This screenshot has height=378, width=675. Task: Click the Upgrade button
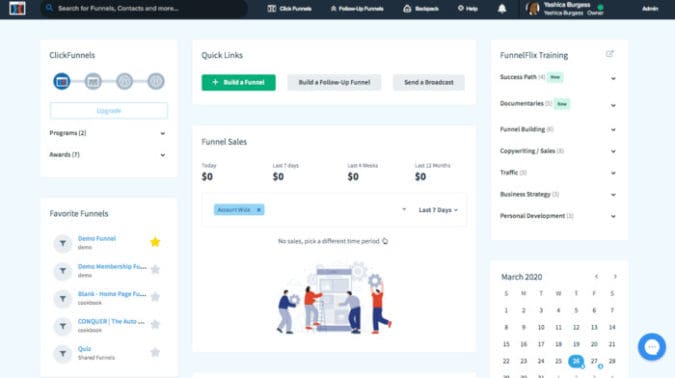pos(108,111)
